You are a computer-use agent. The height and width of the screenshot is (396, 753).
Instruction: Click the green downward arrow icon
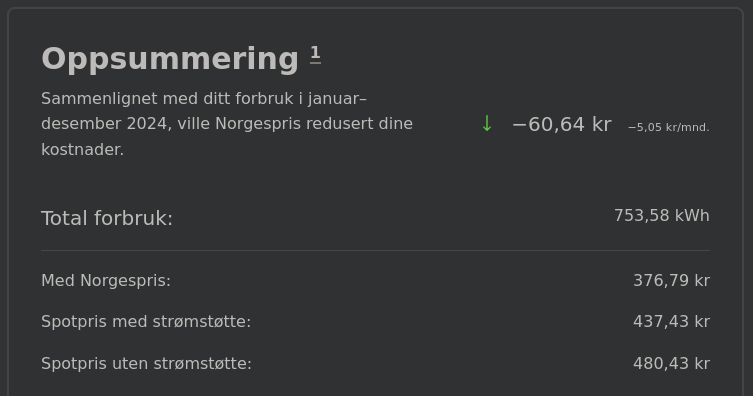[x=486, y=124]
